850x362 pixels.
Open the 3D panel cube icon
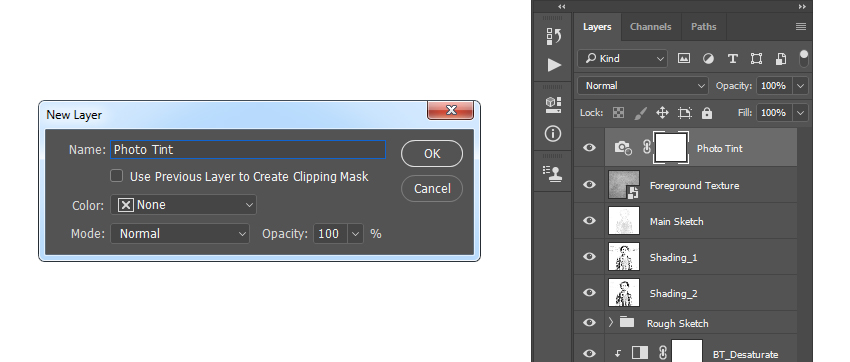pos(553,105)
